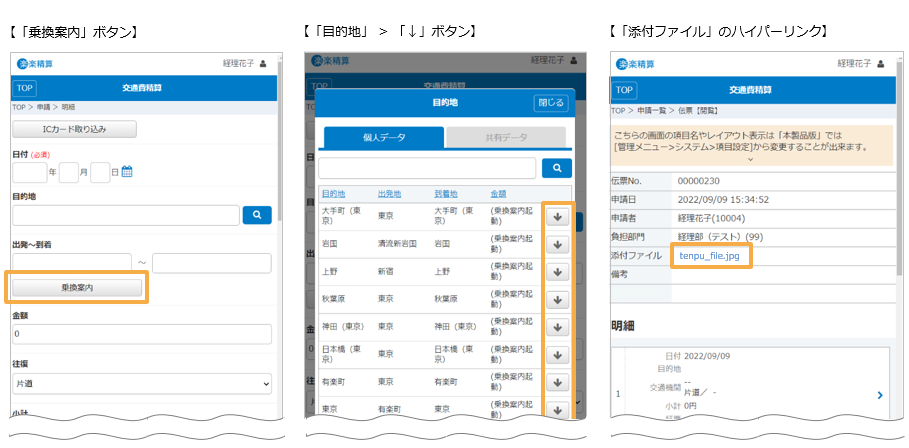Select down arrow for 秋葉原 row
Image resolution: width=909 pixels, height=448 pixels.
tap(557, 300)
